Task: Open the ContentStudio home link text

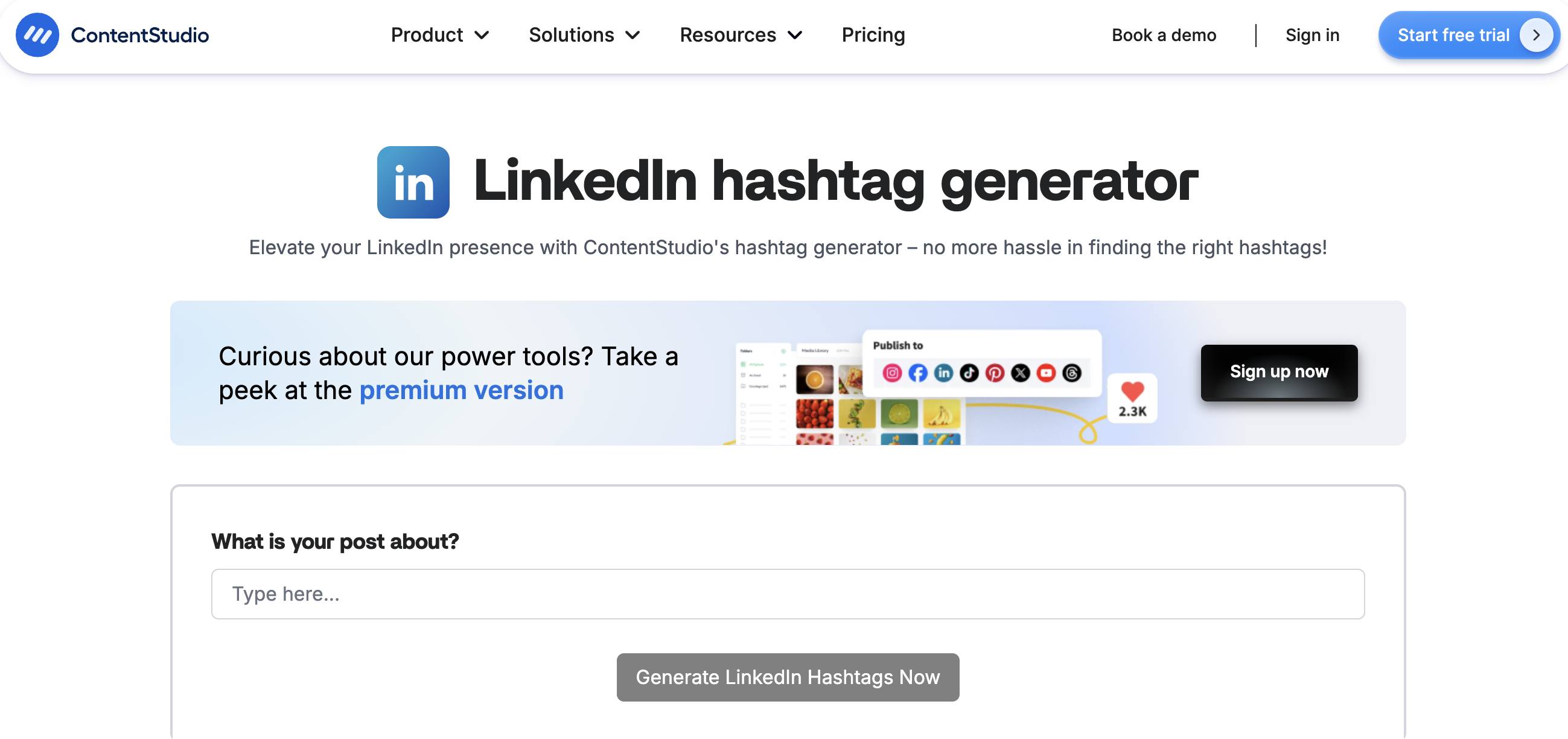Action: pyautogui.click(x=139, y=35)
